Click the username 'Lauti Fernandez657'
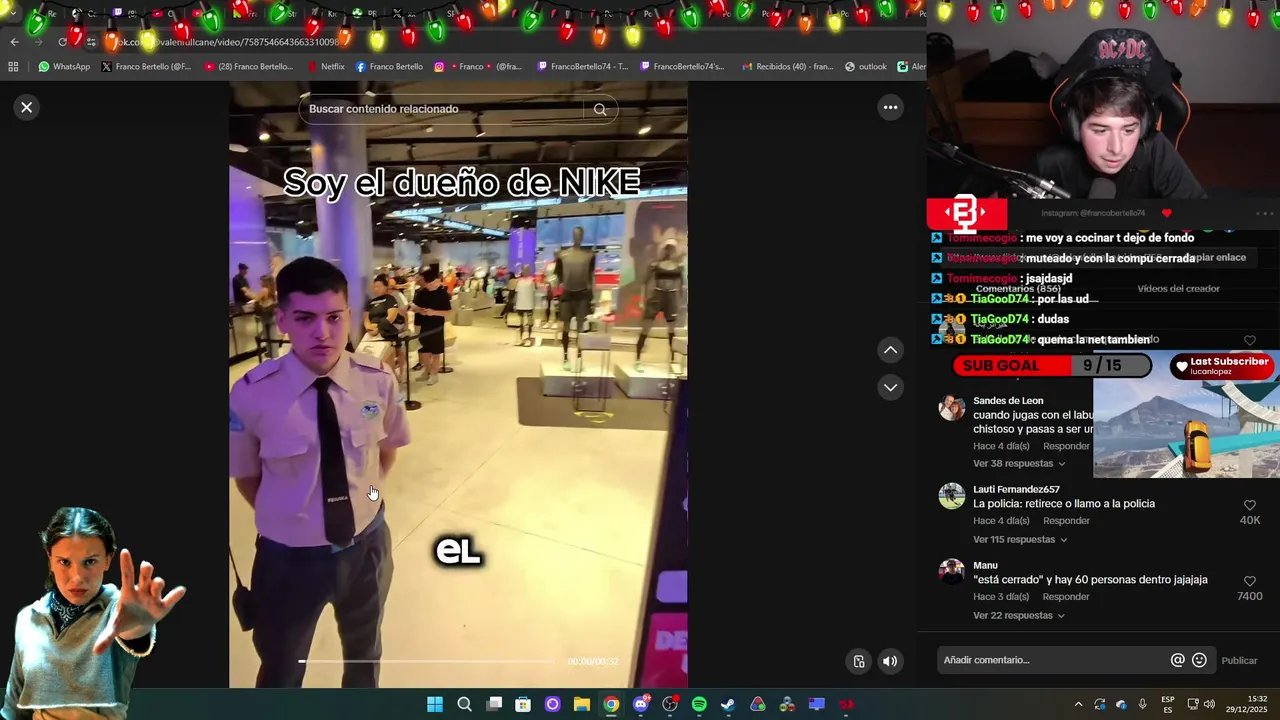Viewport: 1280px width, 720px height. [x=1016, y=489]
